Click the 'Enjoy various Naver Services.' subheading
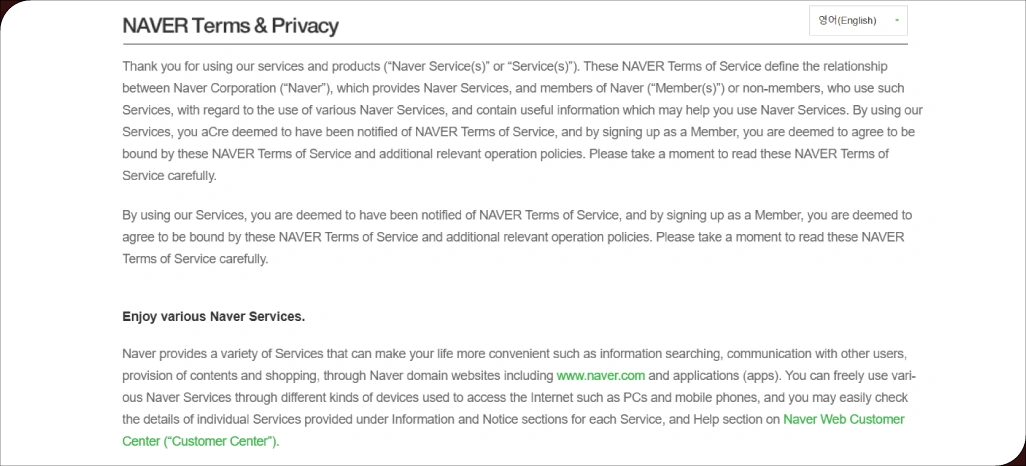 pyautogui.click(x=213, y=316)
